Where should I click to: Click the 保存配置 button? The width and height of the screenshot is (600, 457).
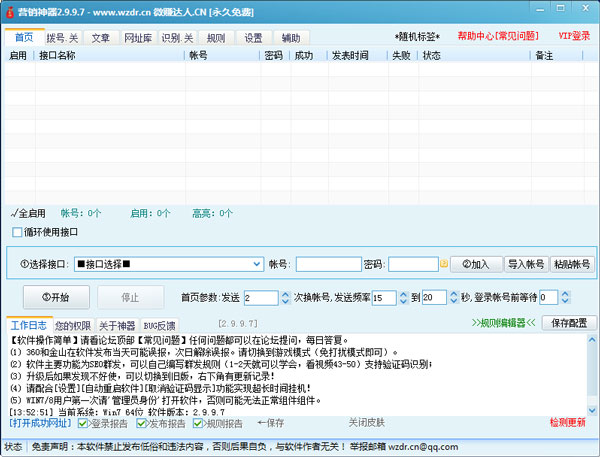point(569,323)
